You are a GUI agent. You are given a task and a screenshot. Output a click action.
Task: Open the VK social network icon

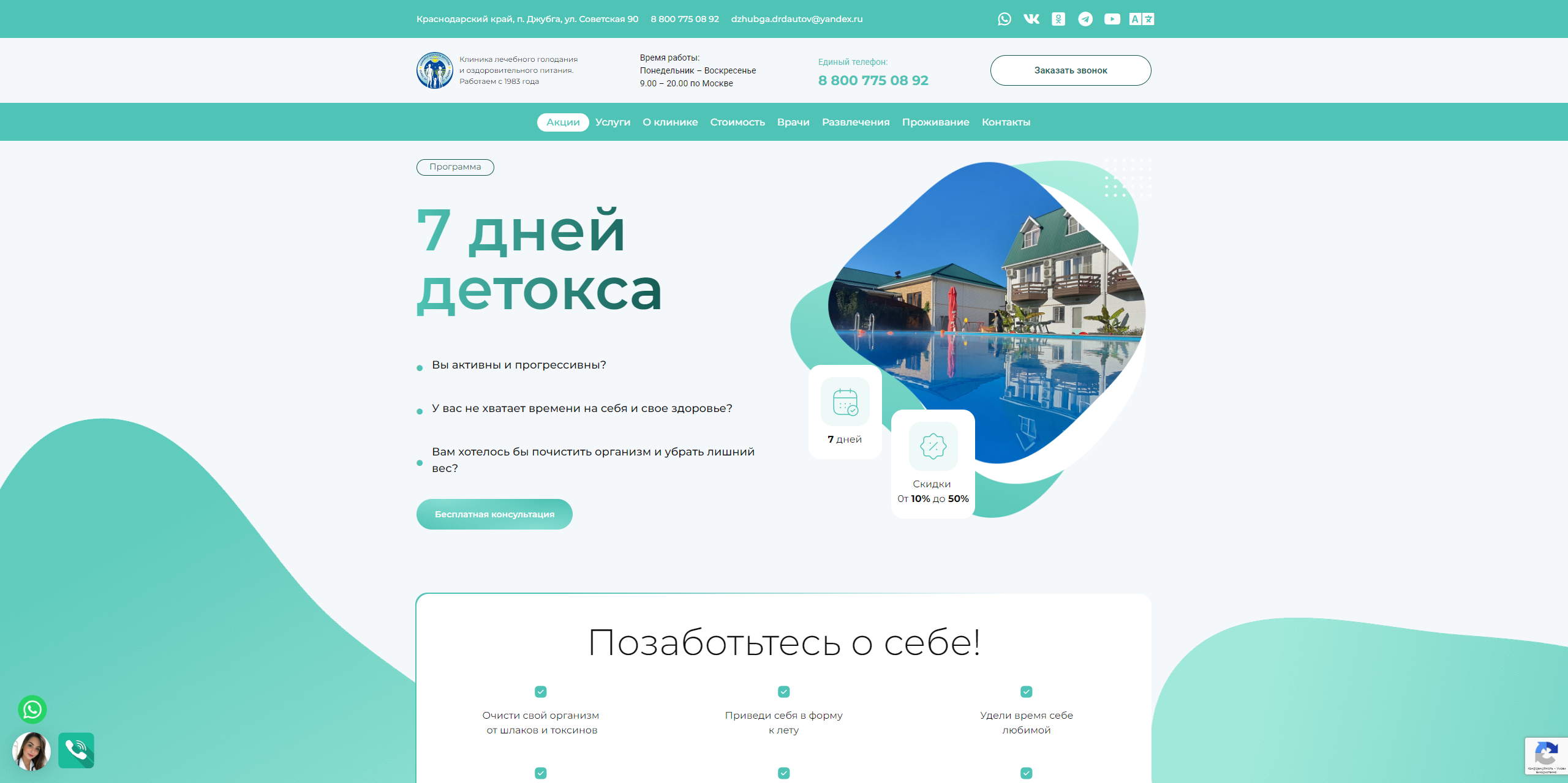[1031, 19]
